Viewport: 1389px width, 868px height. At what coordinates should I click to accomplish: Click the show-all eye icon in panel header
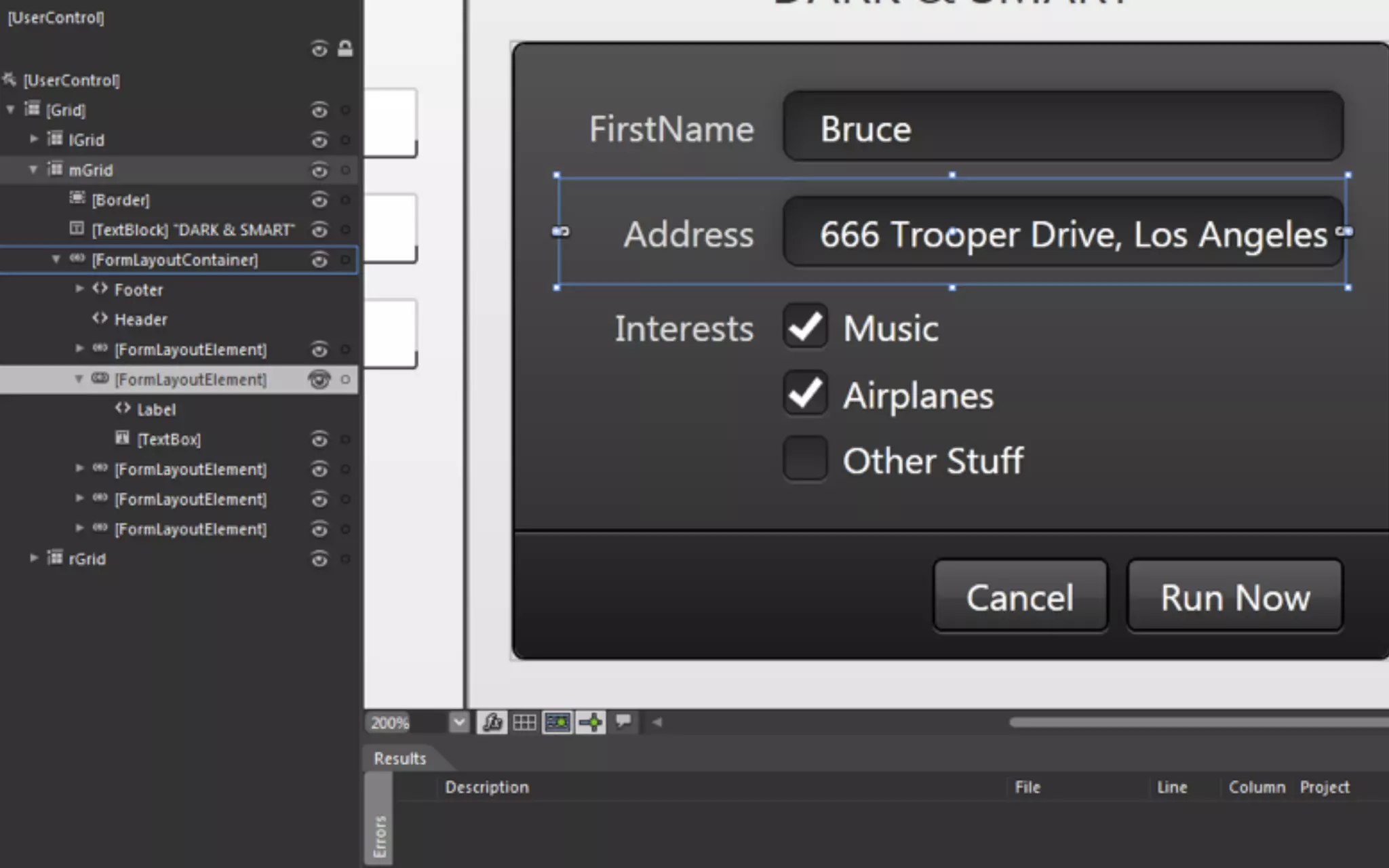tap(319, 49)
